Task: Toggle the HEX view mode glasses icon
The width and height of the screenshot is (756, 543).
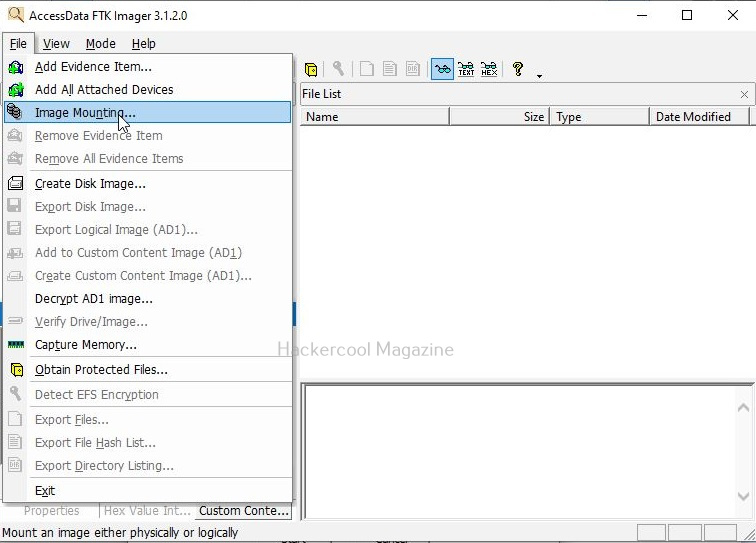Action: [489, 69]
